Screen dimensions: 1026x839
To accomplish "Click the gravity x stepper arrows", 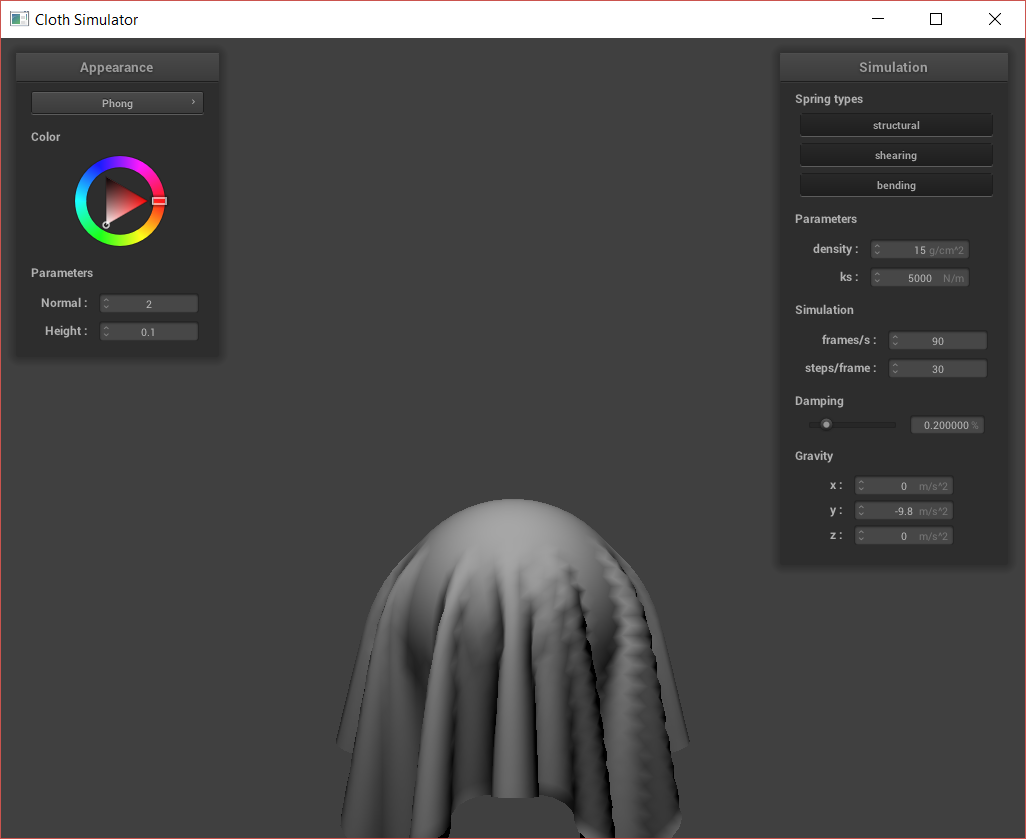I will [x=861, y=486].
